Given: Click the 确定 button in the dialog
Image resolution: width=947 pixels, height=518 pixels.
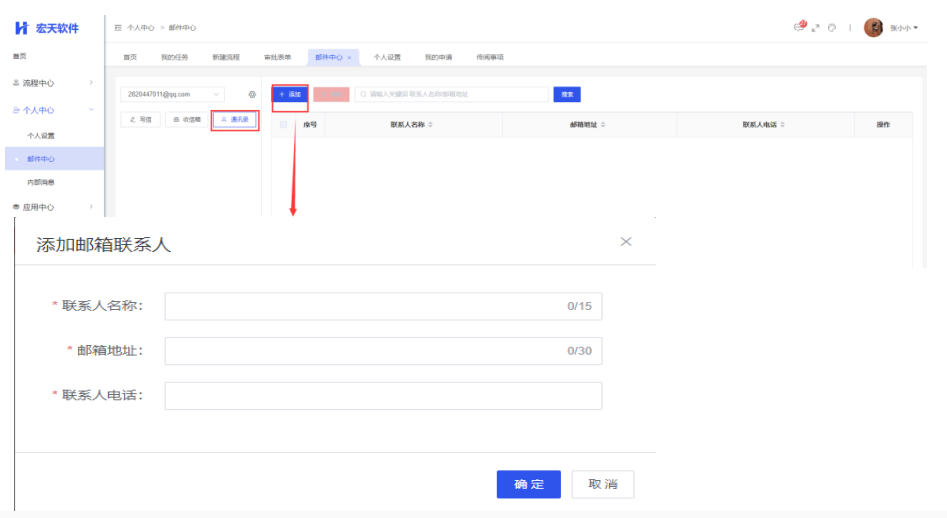Looking at the screenshot, I should pyautogui.click(x=528, y=484).
